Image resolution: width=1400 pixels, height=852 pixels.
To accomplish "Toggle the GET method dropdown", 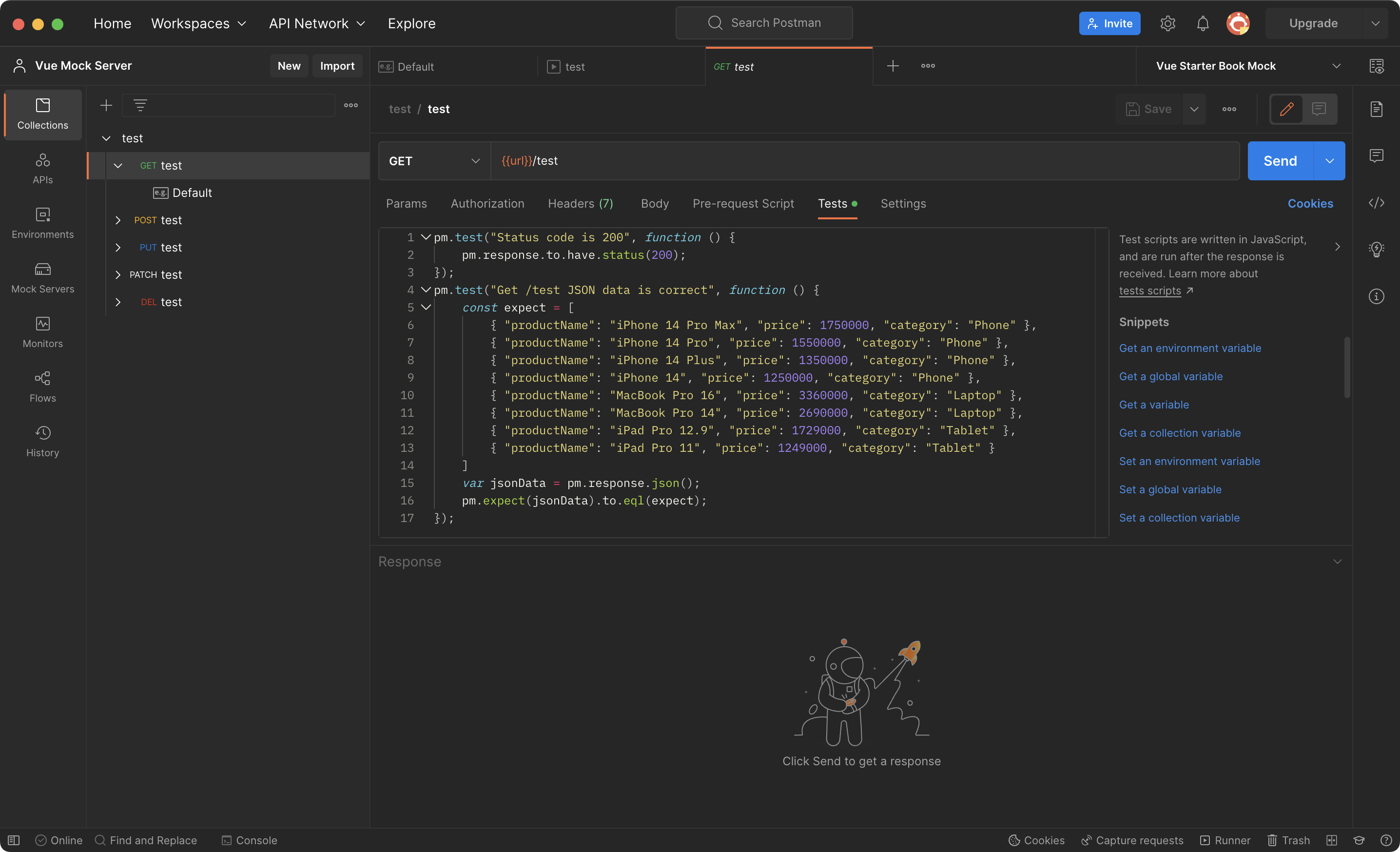I will [x=433, y=160].
